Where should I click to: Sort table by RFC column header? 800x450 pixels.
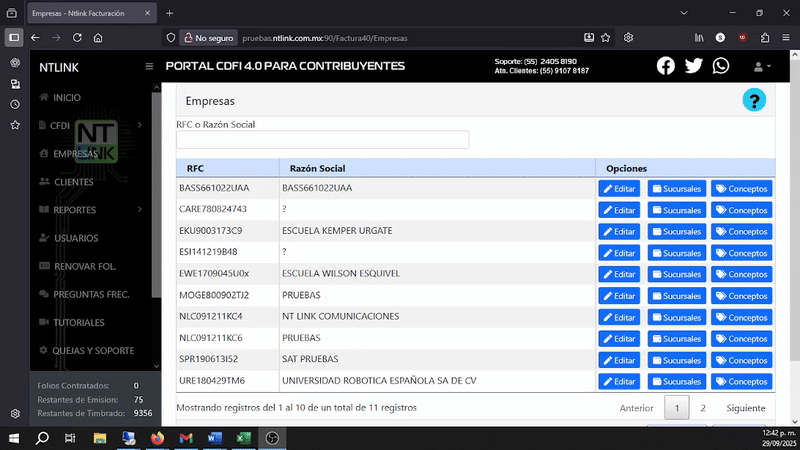[x=228, y=168]
